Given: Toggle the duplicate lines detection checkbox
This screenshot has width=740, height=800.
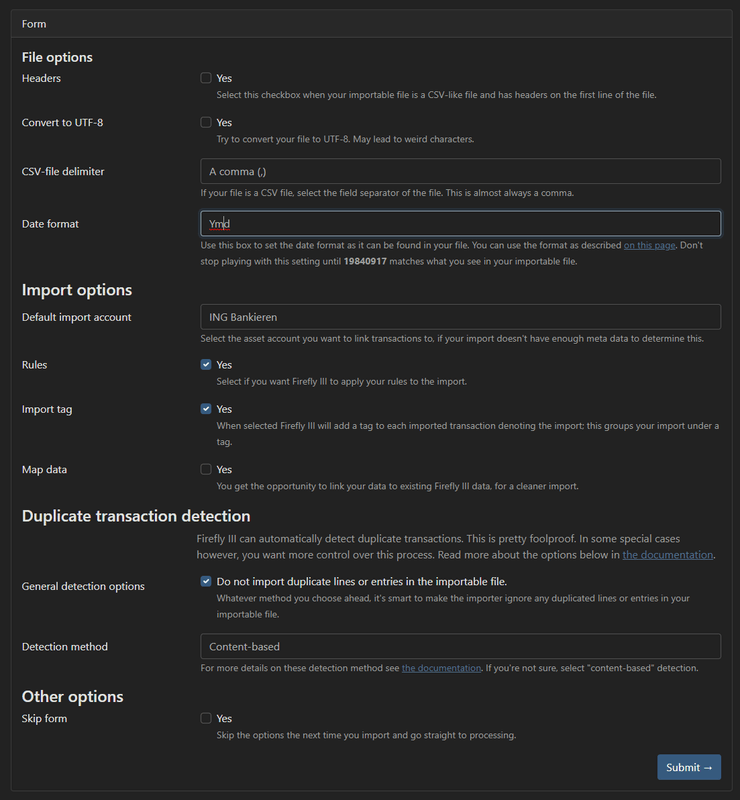Looking at the screenshot, I should 206,581.
